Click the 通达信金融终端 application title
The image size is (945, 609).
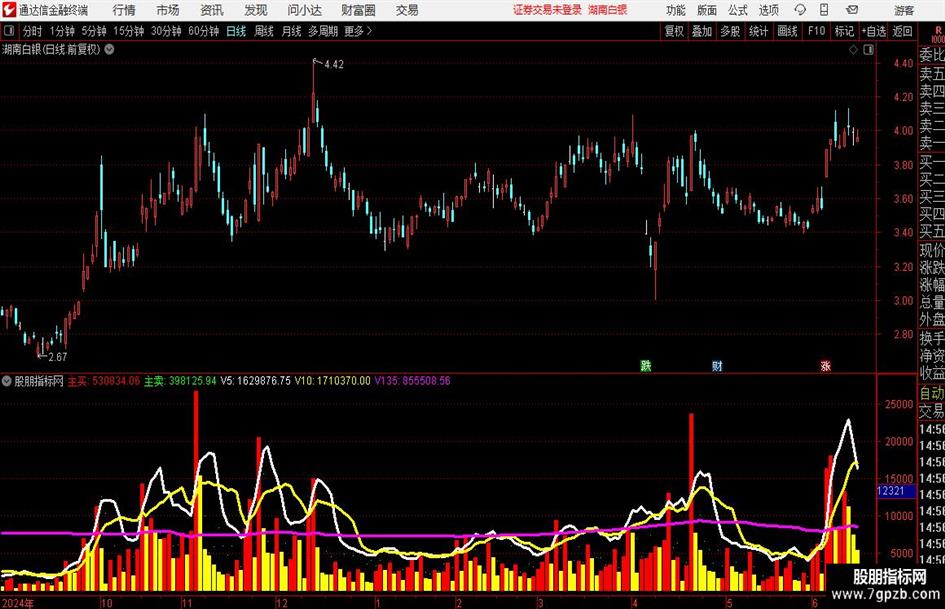[x=53, y=10]
